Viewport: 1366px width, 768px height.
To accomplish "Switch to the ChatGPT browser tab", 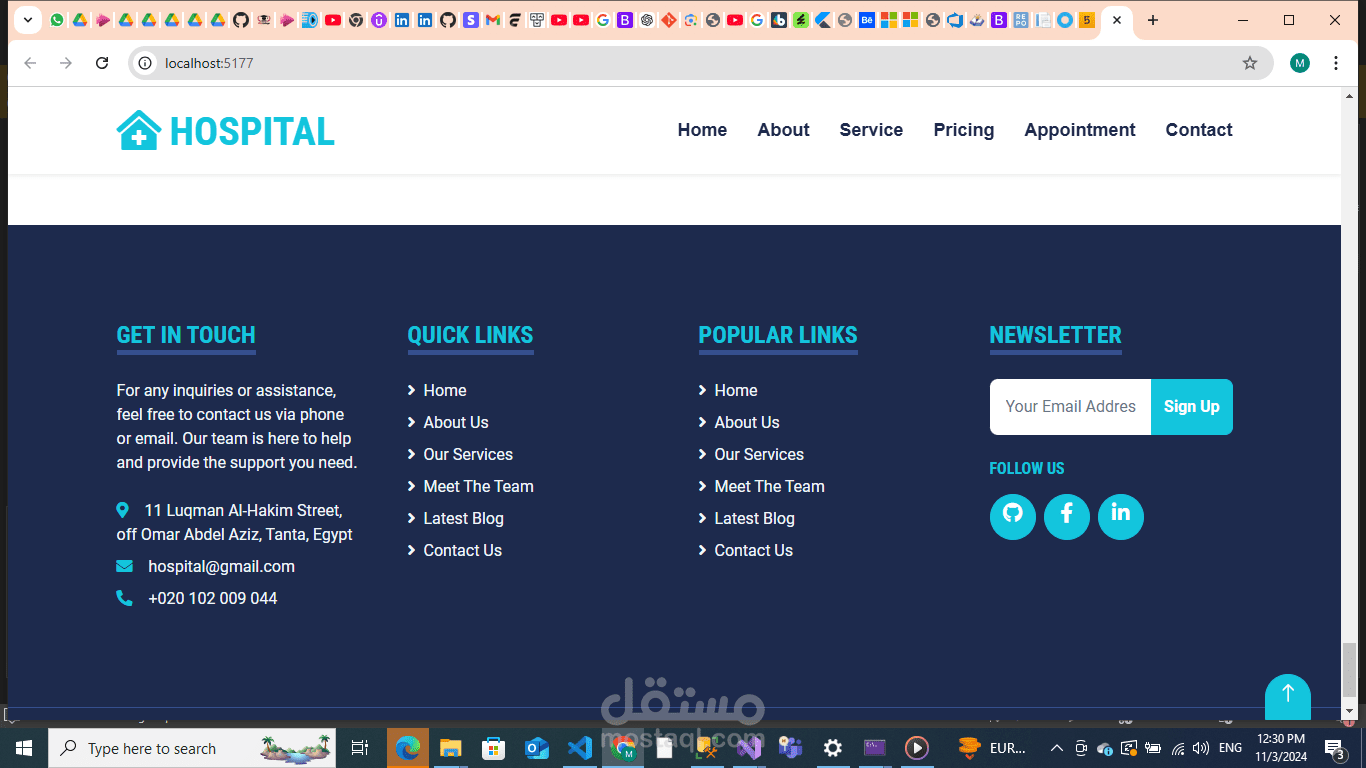I will (x=647, y=20).
